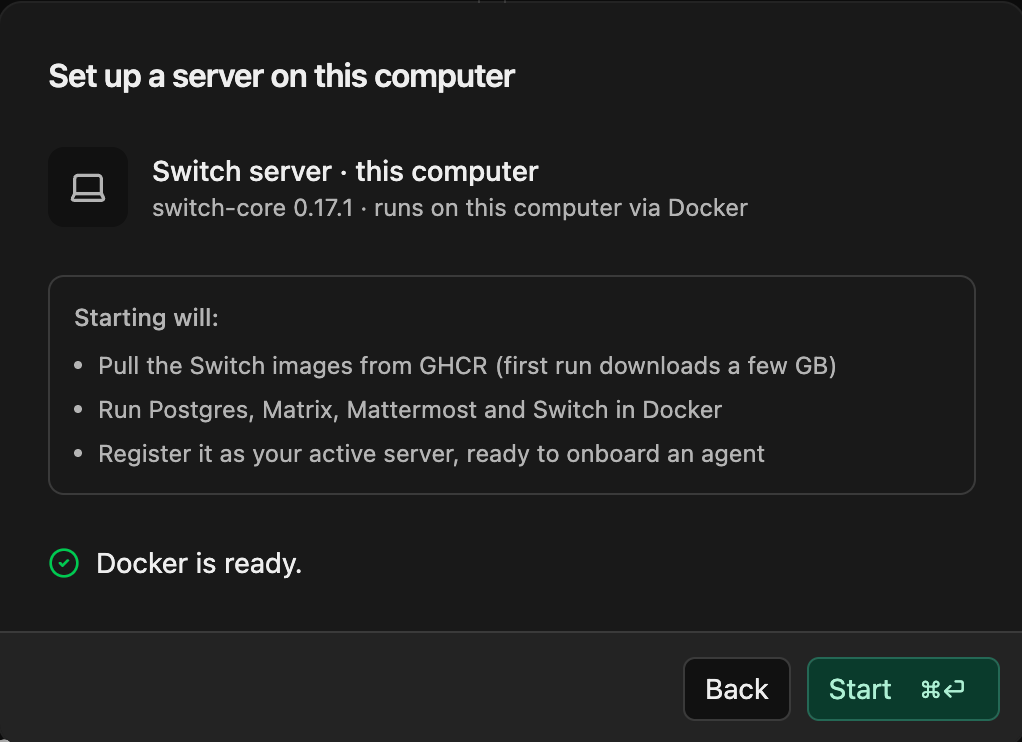Viewport: 1022px width, 742px height.
Task: Click the Start button
Action: [903, 689]
